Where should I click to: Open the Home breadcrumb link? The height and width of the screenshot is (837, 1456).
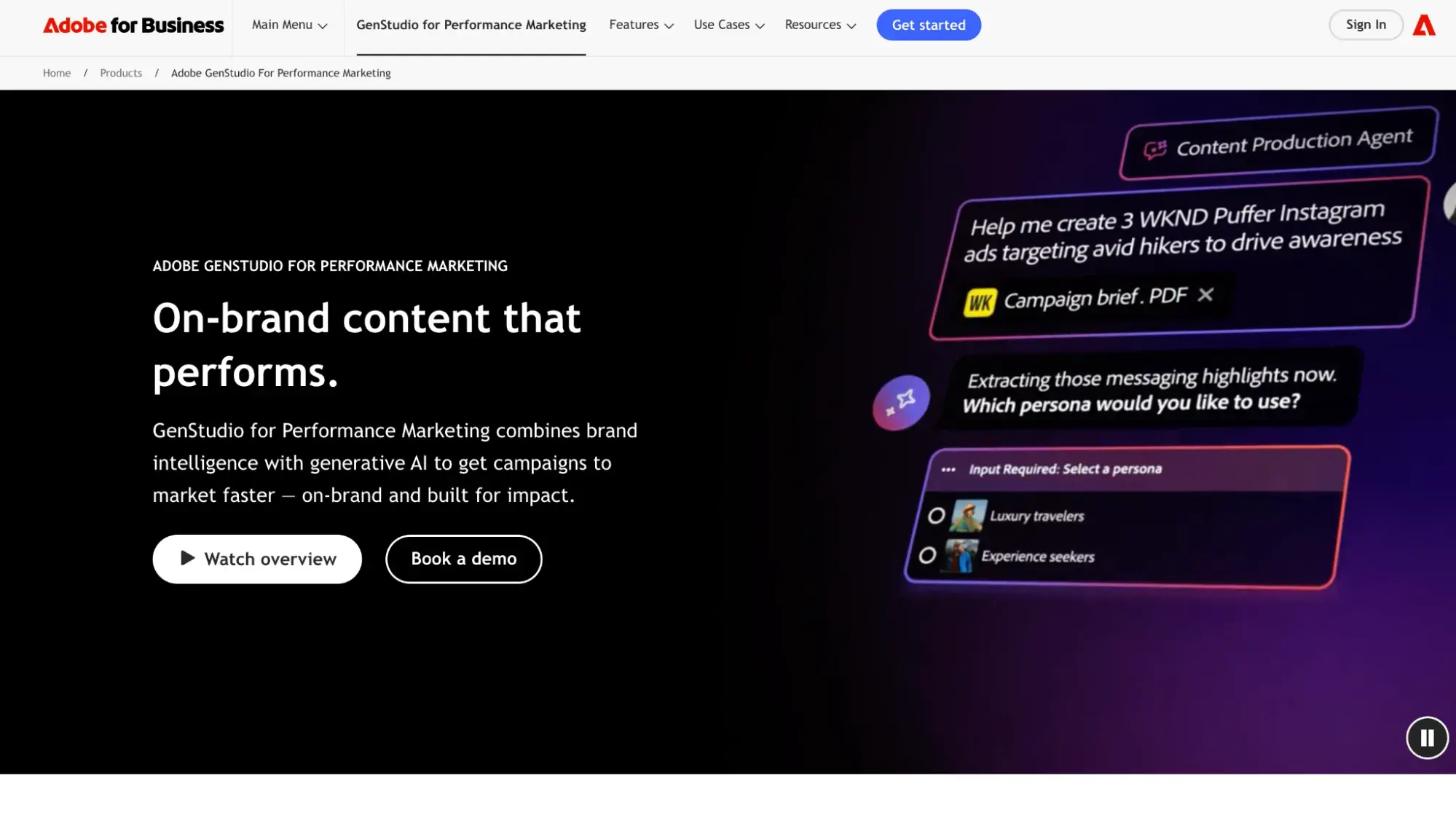point(56,73)
